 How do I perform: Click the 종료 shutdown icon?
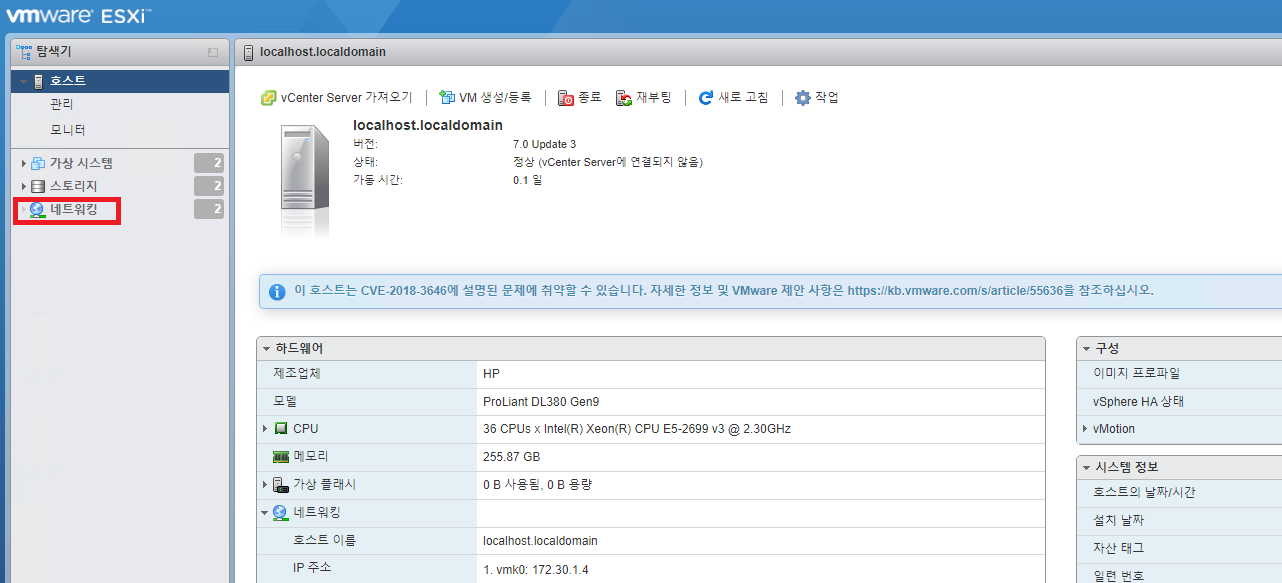pyautogui.click(x=566, y=98)
